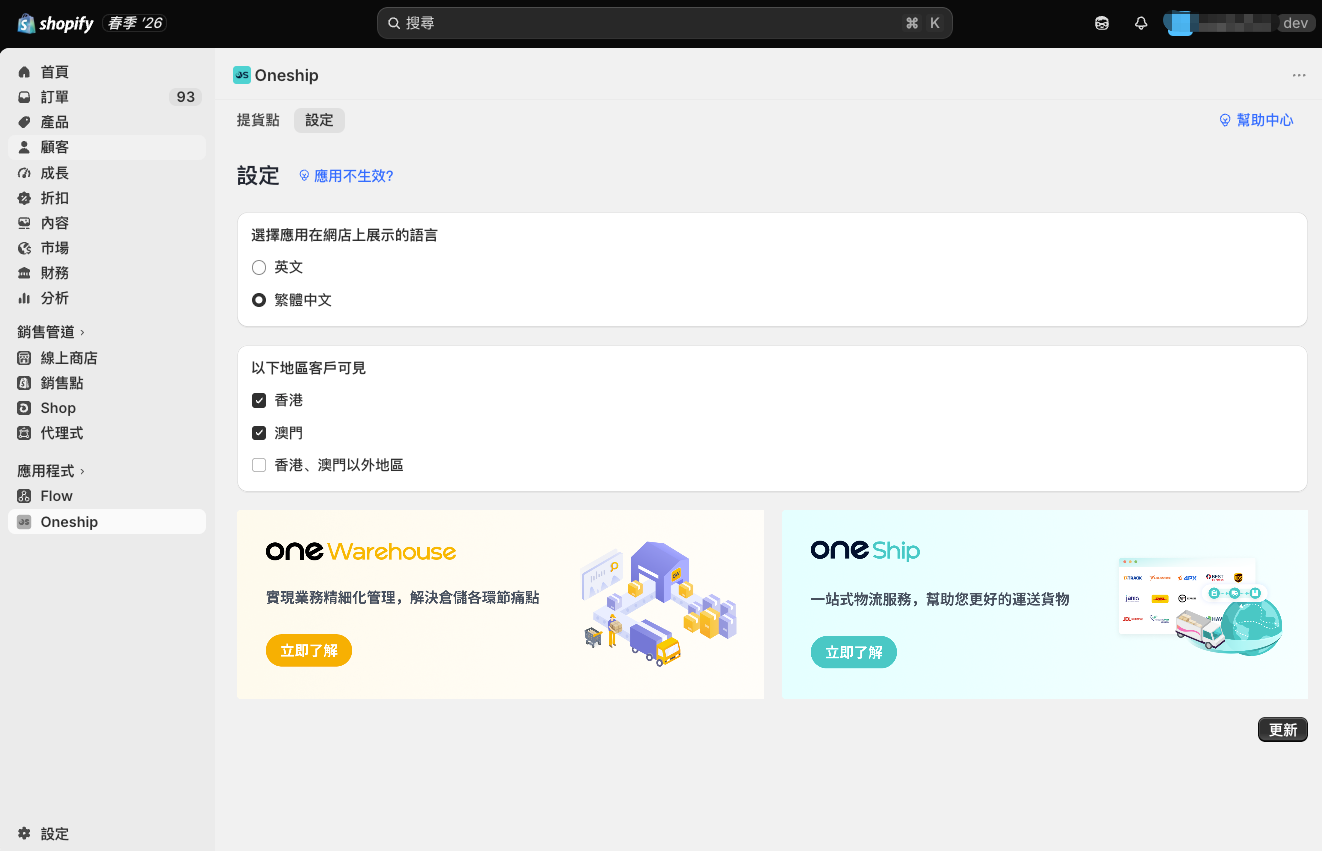Switch to the 設定 tab

click(319, 120)
